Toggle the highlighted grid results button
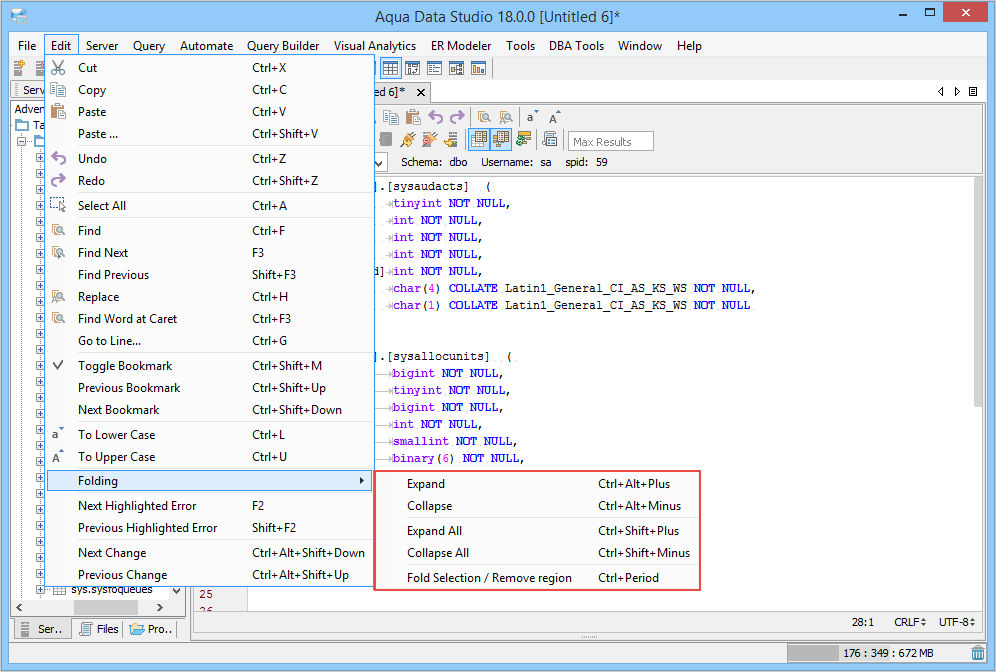996x672 pixels. pyautogui.click(x=479, y=140)
